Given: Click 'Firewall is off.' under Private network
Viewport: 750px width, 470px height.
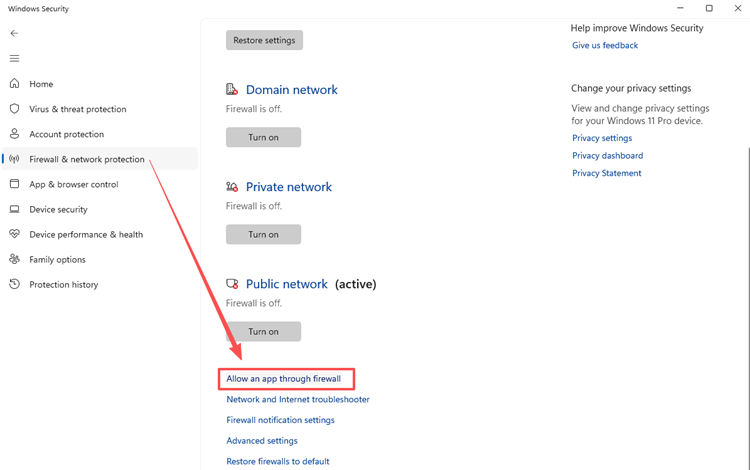Looking at the screenshot, I should [x=254, y=206].
